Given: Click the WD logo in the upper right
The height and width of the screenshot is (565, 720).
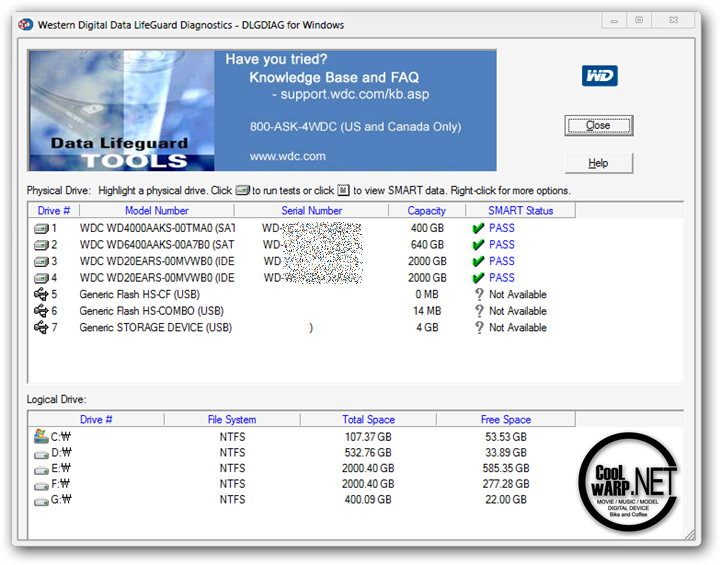Looking at the screenshot, I should (599, 76).
